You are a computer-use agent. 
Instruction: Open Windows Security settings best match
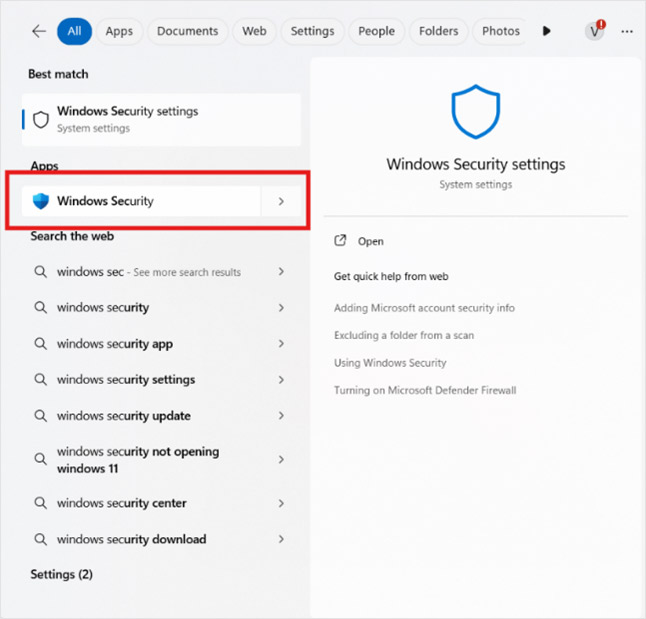point(161,120)
